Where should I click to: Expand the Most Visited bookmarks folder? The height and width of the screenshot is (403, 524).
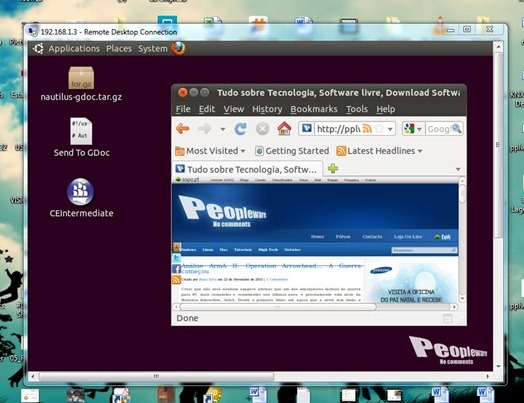(210, 151)
